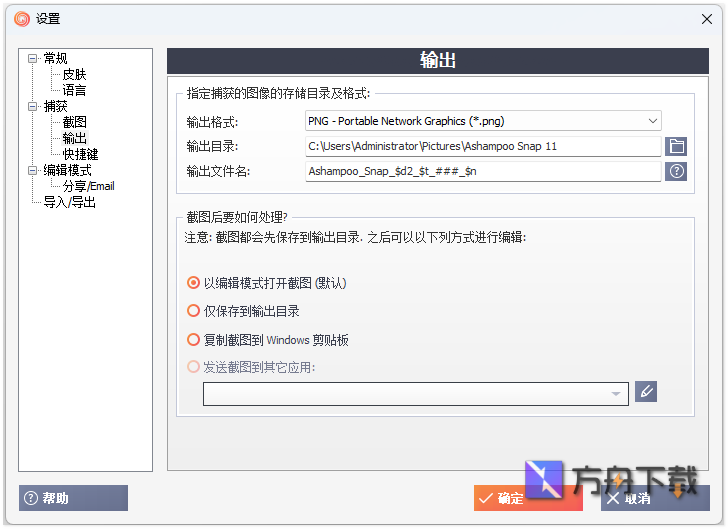Collapse the 常规 tree node
The height and width of the screenshot is (529, 728).
pos(32,59)
